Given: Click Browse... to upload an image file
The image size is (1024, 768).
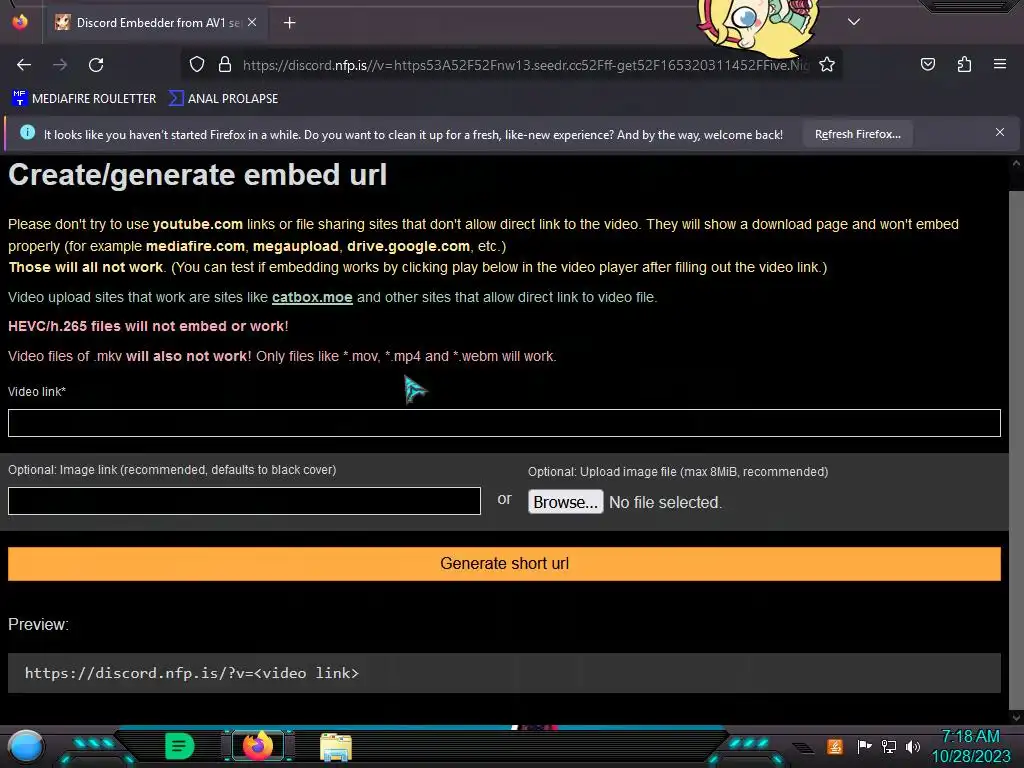Looking at the screenshot, I should click(566, 502).
